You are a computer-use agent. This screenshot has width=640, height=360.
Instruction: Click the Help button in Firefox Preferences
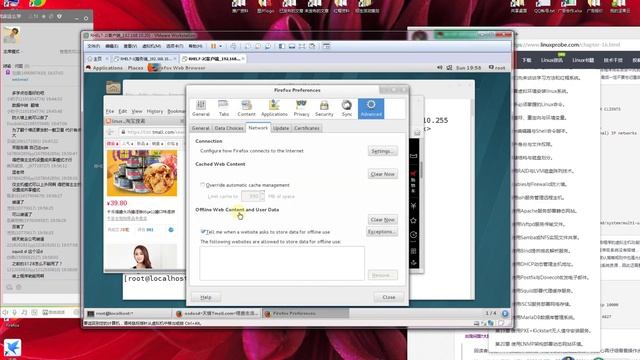pos(206,297)
